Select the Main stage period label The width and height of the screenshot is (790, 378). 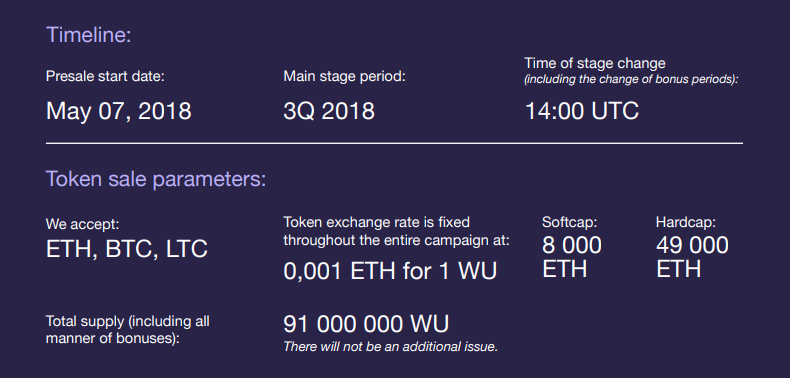point(345,77)
